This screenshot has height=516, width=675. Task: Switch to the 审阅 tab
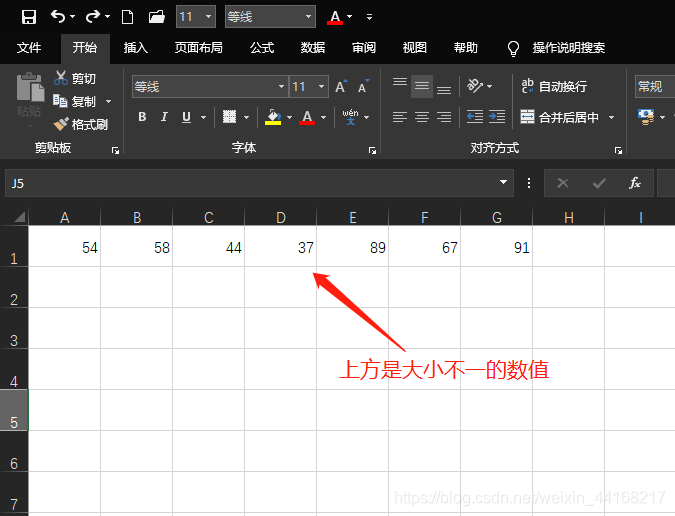pos(364,47)
